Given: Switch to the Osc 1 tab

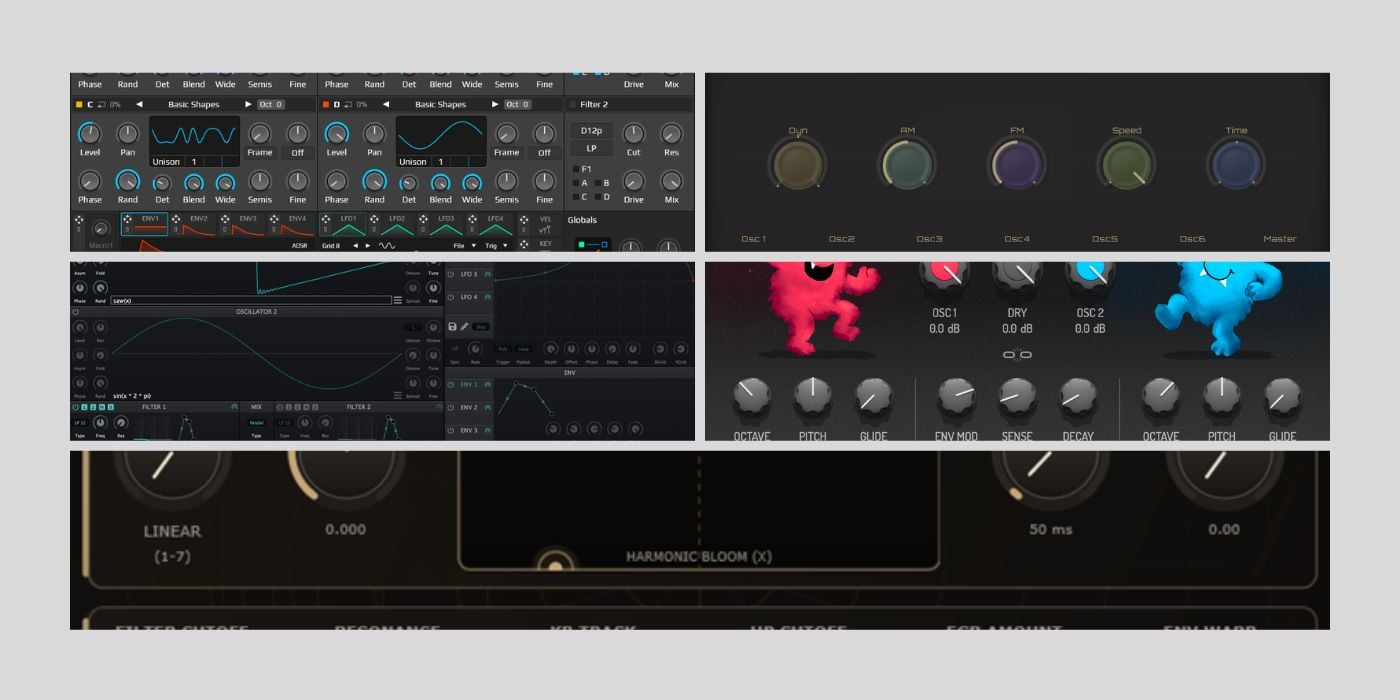Looking at the screenshot, I should pos(753,239).
